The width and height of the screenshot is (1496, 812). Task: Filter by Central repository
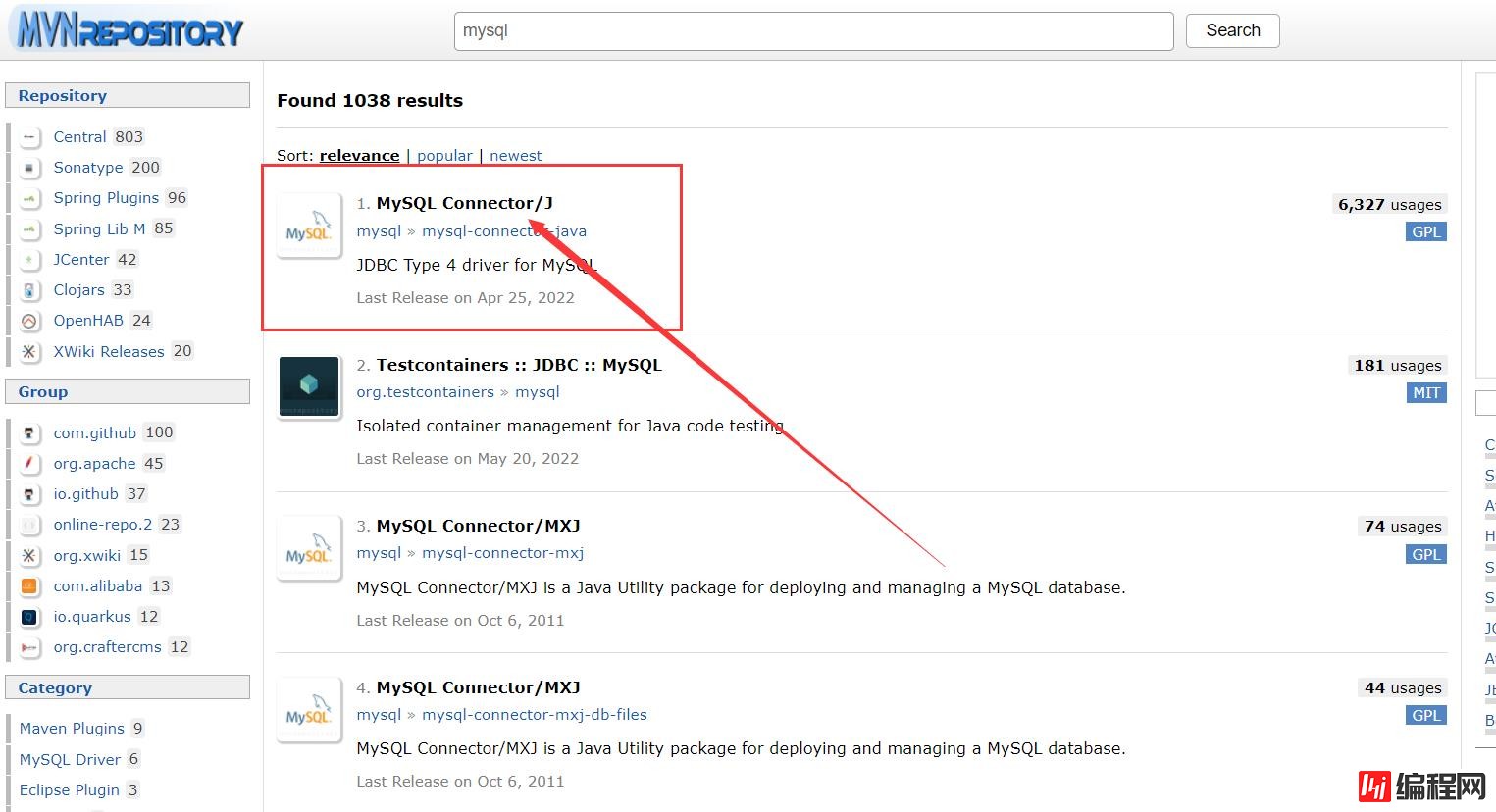(79, 137)
